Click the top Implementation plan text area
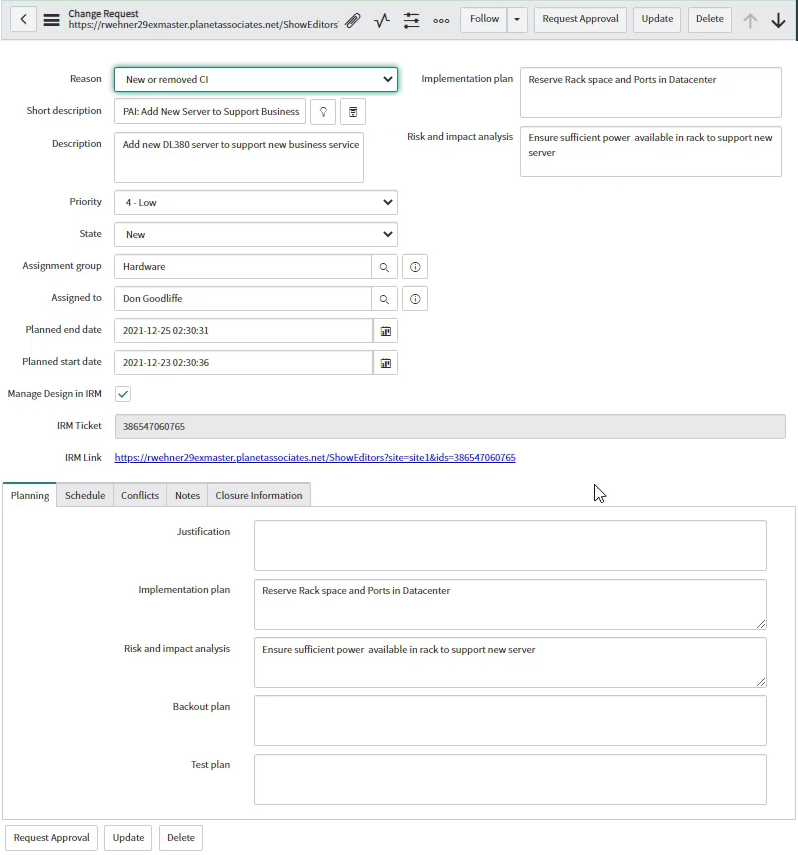 click(x=651, y=93)
